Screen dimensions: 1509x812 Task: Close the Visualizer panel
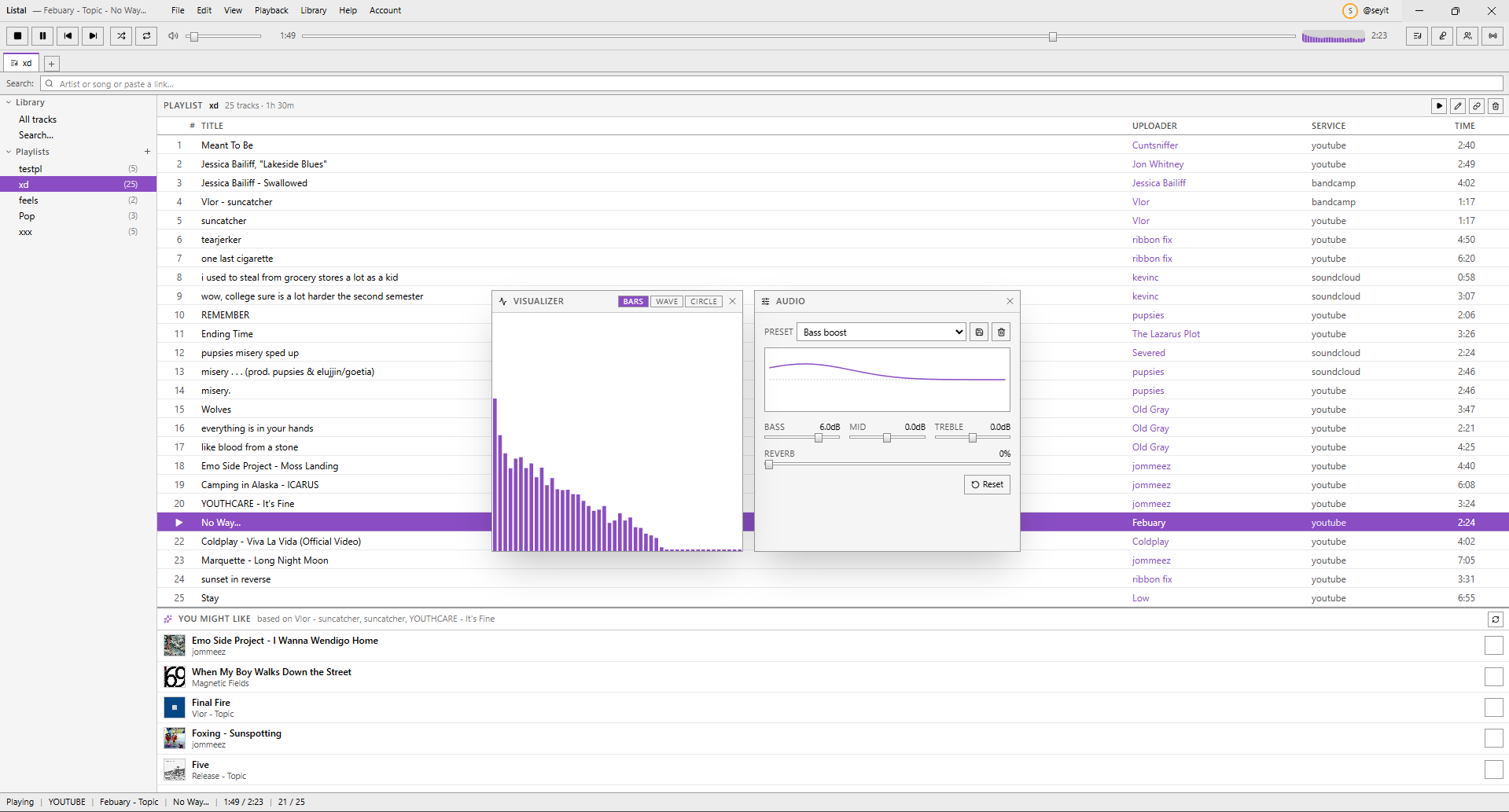732,301
